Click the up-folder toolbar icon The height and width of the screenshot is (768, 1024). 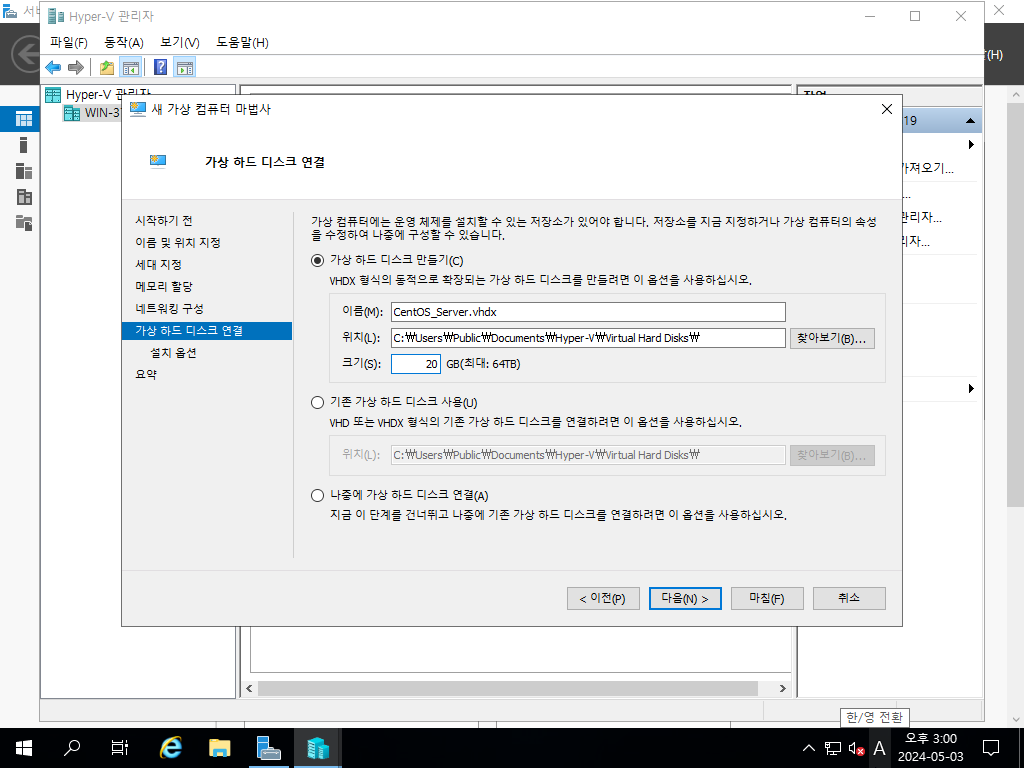107,67
